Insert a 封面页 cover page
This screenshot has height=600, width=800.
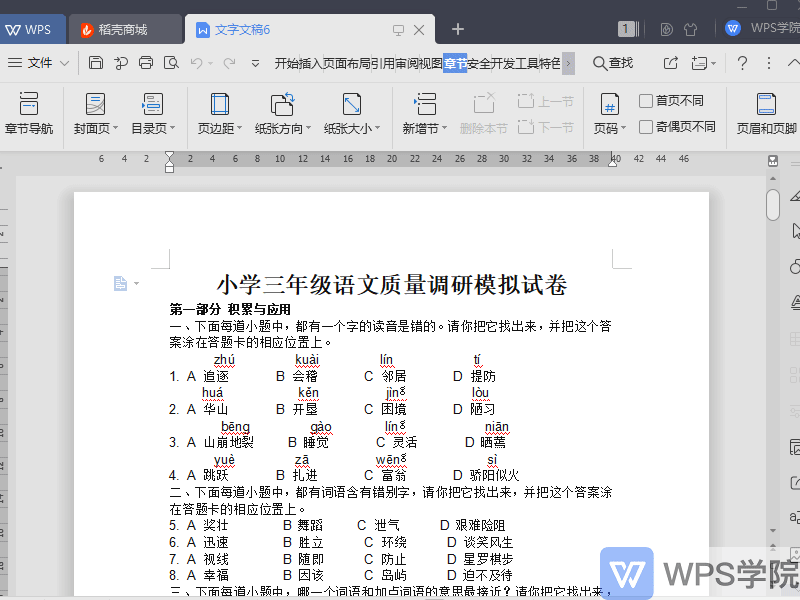click(x=94, y=110)
